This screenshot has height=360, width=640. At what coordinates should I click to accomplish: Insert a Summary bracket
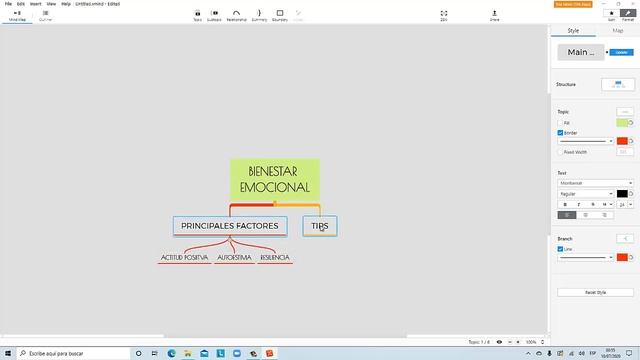259,16
